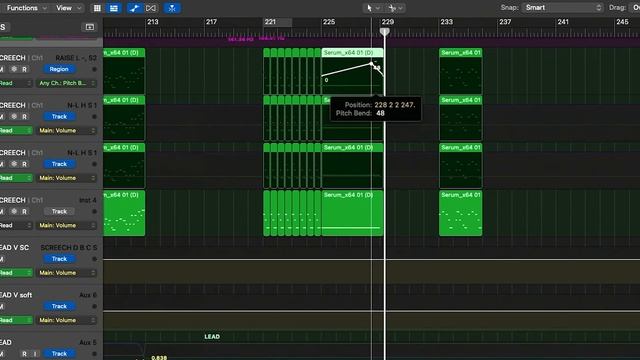Open Read automation mode on Inst 4 track
This screenshot has width=640, height=360.
16,225
